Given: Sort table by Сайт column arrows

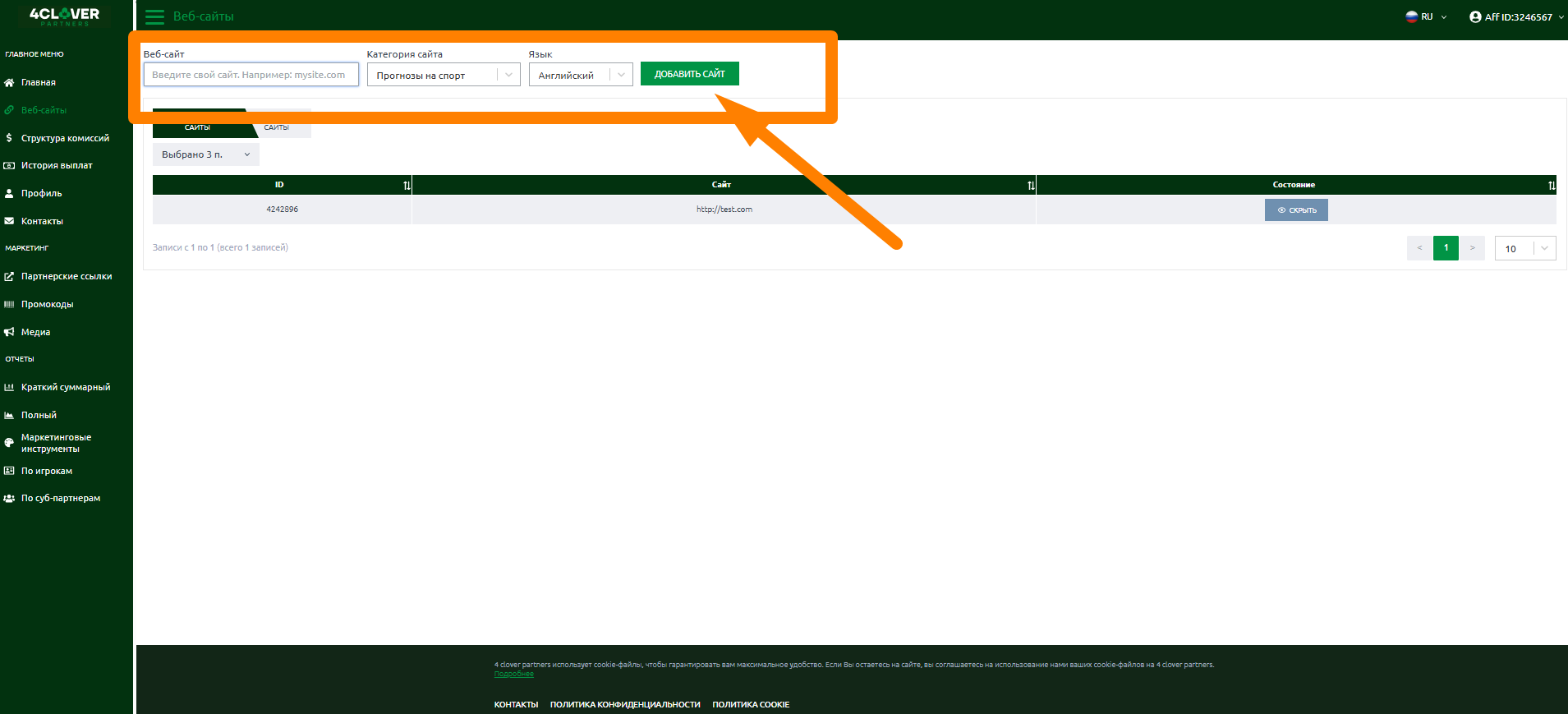Looking at the screenshot, I should 1031,185.
